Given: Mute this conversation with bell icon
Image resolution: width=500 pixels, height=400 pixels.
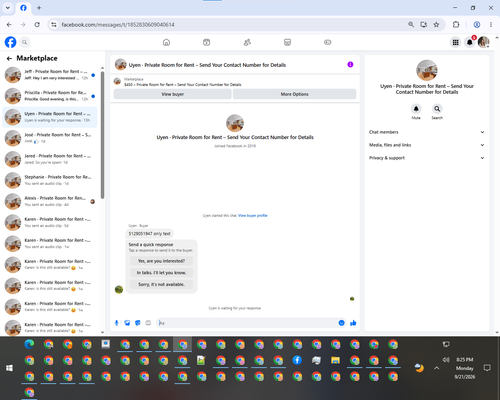Looking at the screenshot, I should (x=416, y=109).
